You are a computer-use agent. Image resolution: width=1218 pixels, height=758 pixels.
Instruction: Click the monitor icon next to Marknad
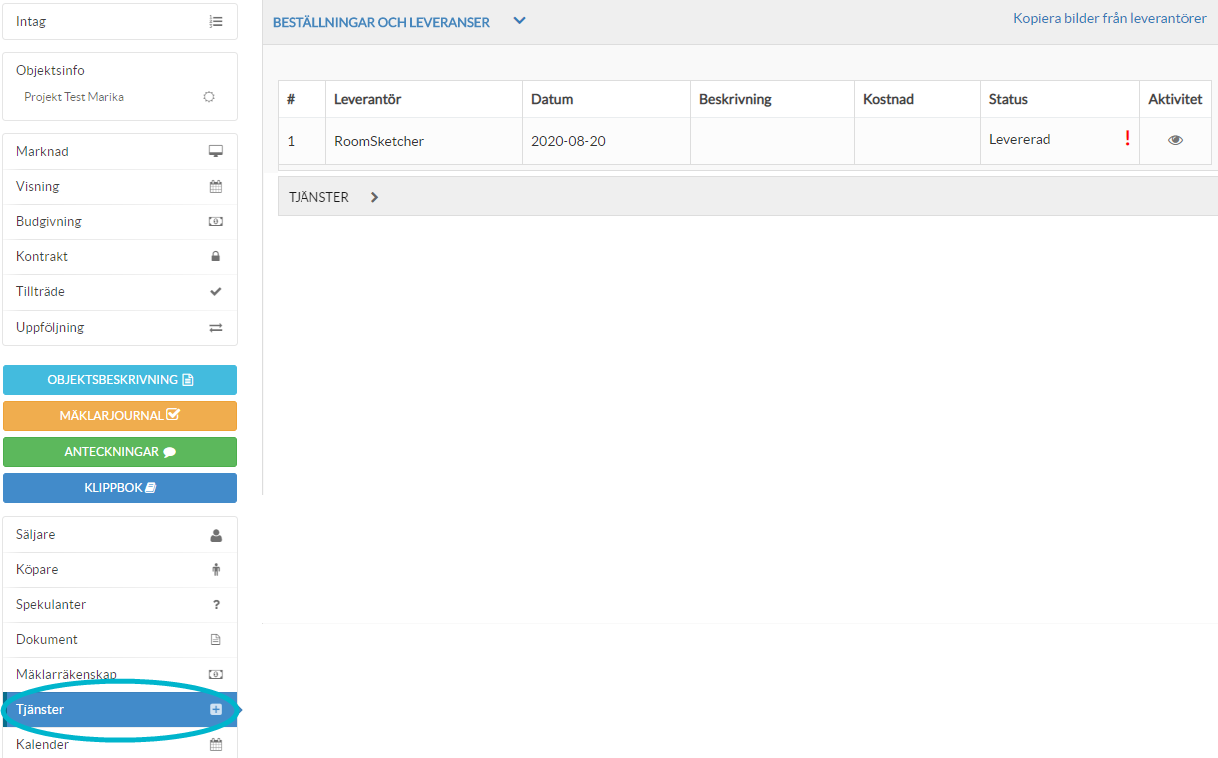(215, 151)
